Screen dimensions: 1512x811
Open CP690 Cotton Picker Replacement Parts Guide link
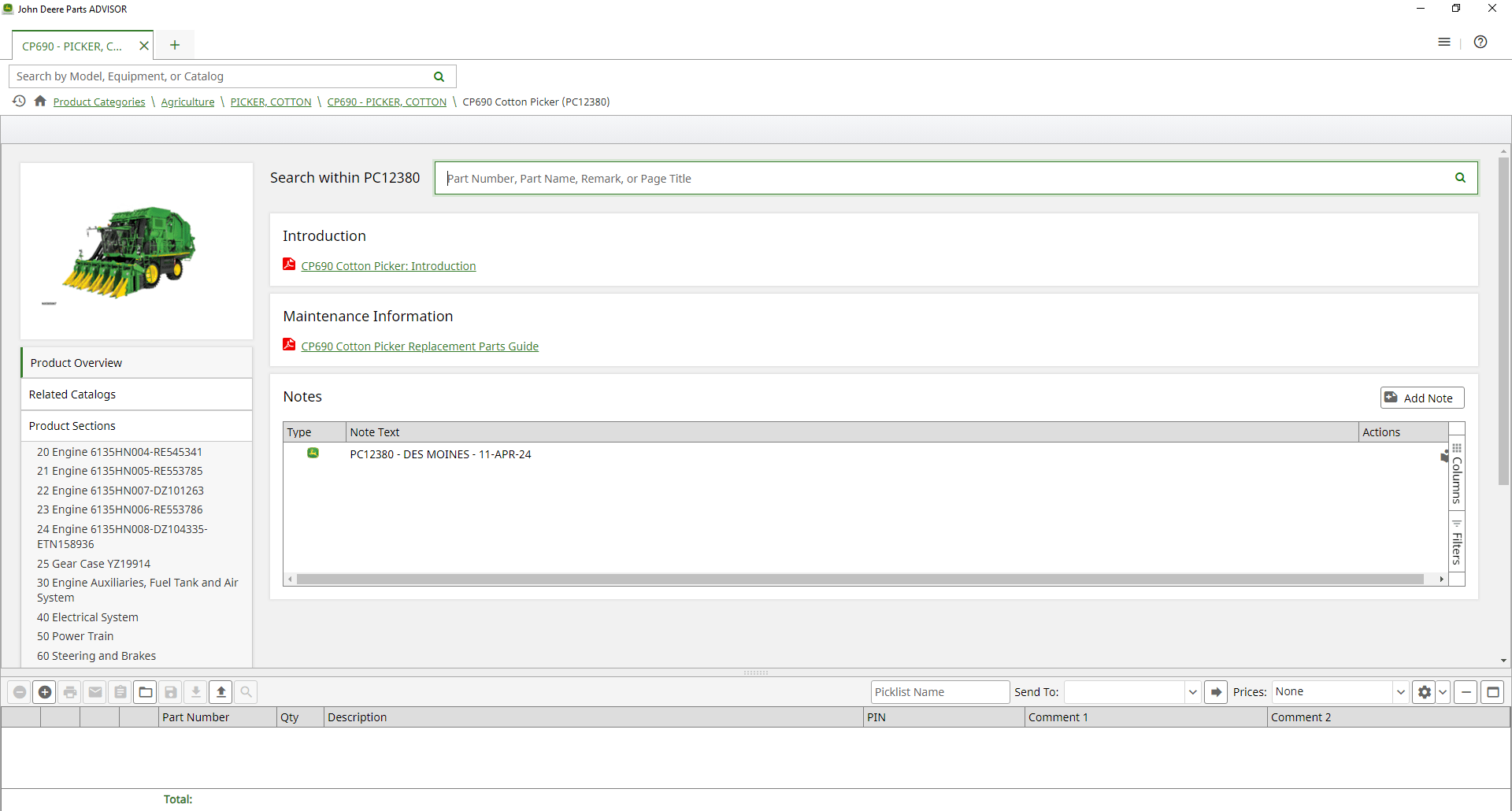pyautogui.click(x=420, y=346)
